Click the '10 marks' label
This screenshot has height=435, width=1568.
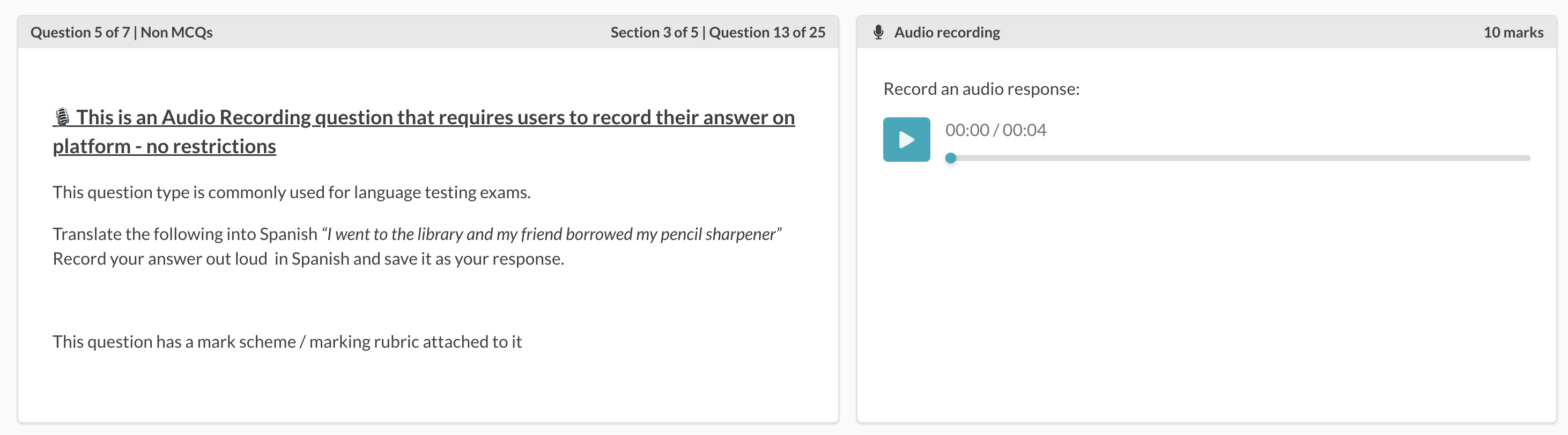tap(1513, 32)
